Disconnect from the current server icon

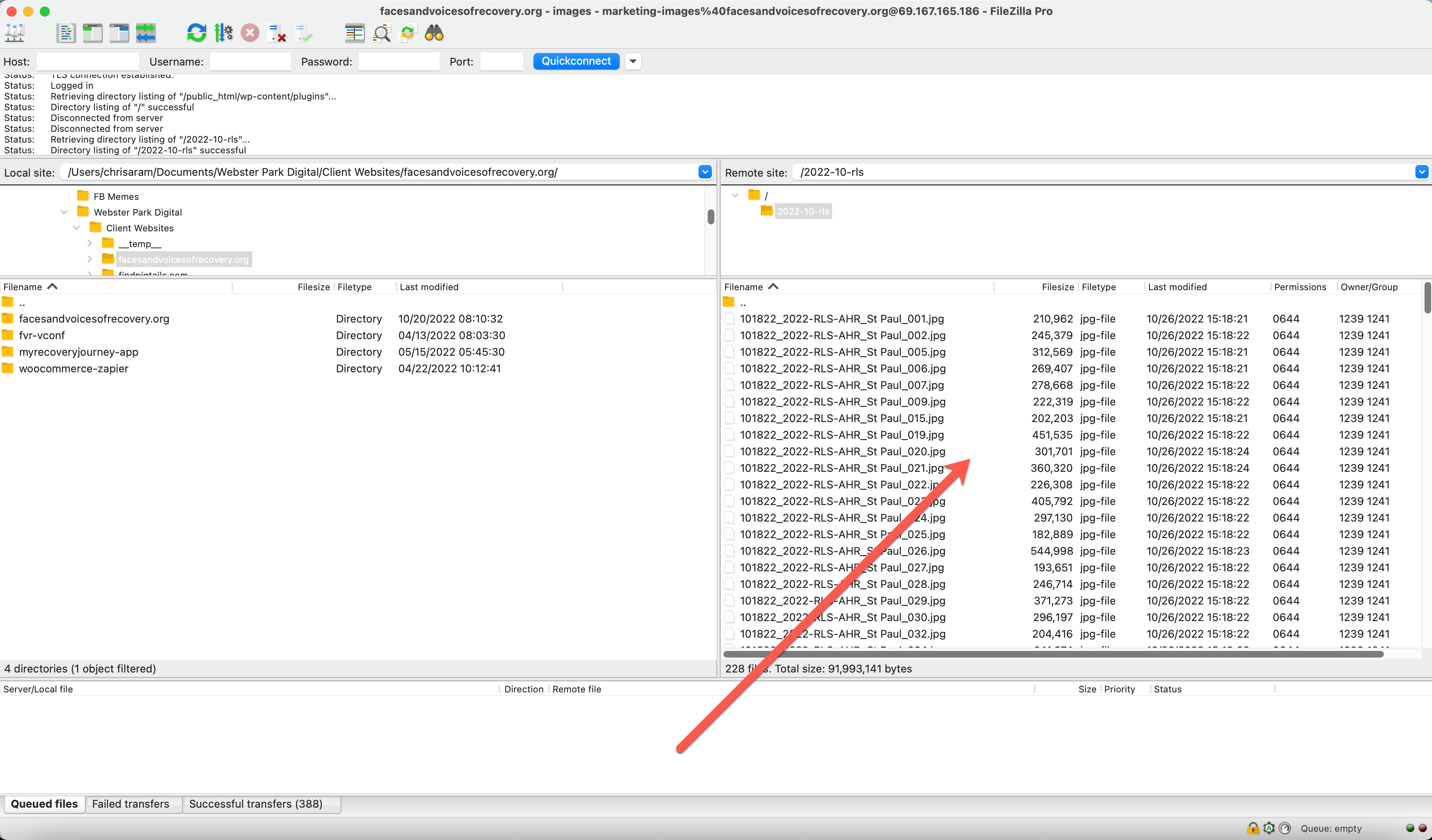[276, 33]
